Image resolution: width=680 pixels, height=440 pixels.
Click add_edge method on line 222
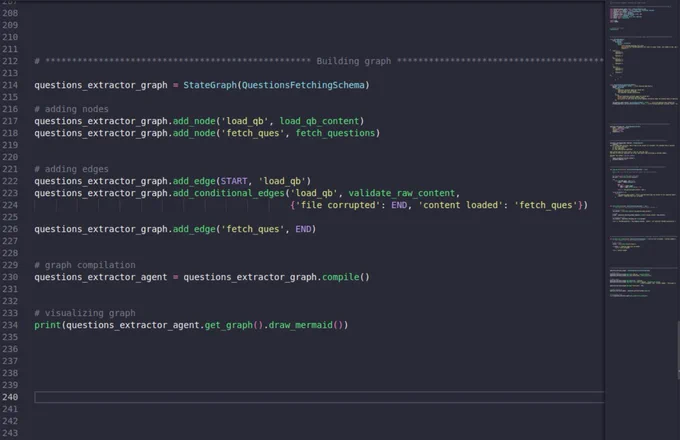(194, 181)
